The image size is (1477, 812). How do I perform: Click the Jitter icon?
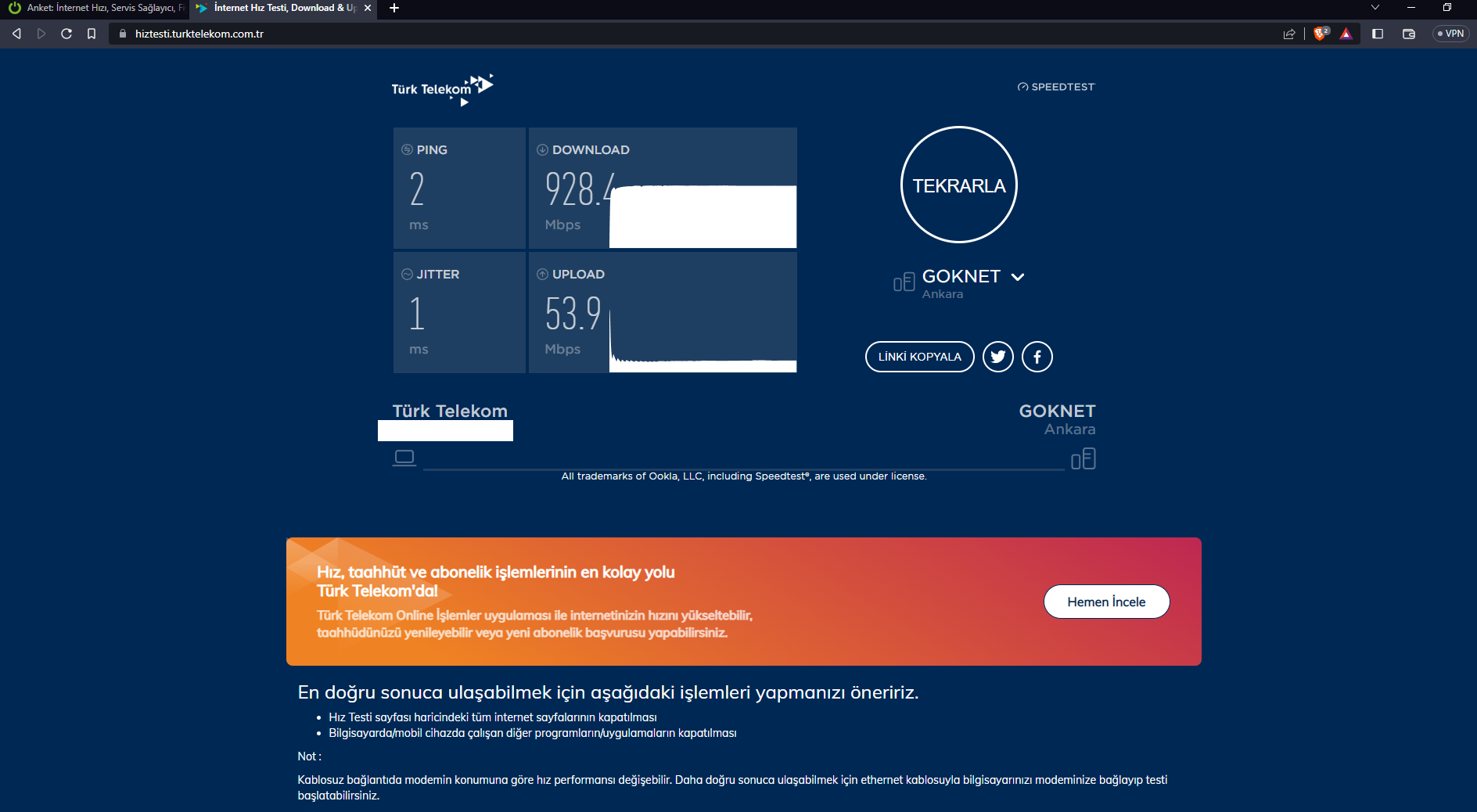pyautogui.click(x=407, y=274)
